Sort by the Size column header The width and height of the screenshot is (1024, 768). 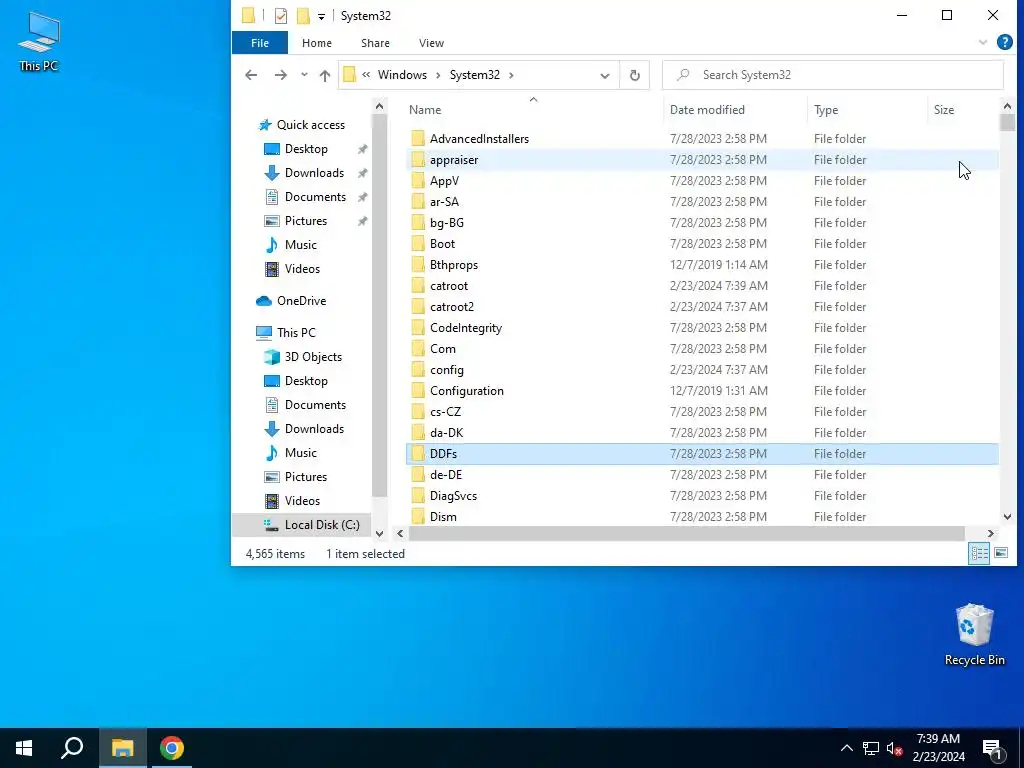(x=963, y=110)
